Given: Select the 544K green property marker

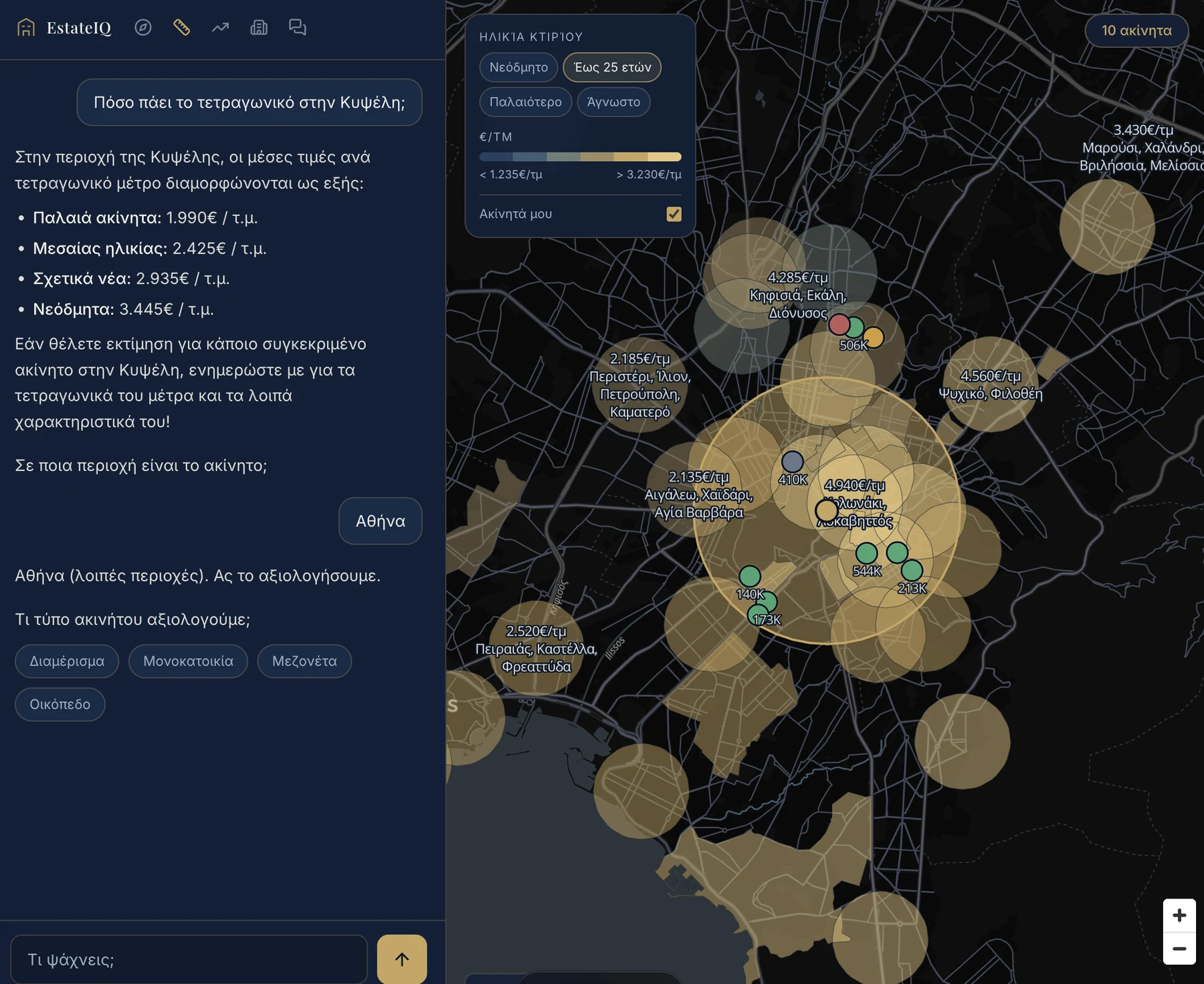Looking at the screenshot, I should click(867, 553).
